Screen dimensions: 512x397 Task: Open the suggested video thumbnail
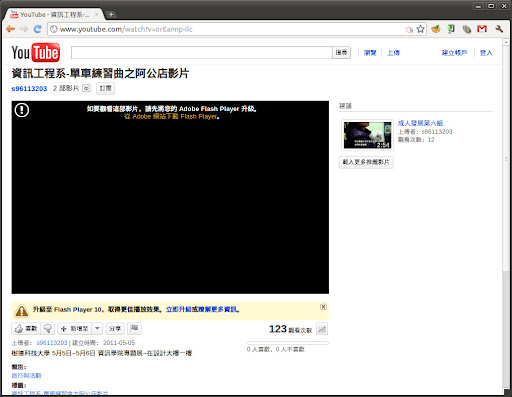click(367, 135)
